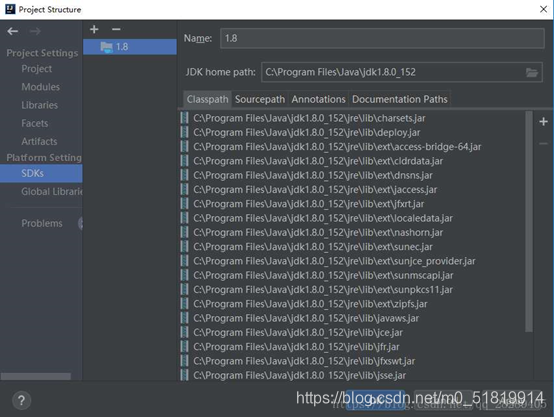The image size is (554, 417).
Task: Open the Libraries settings page
Action: tap(40, 105)
